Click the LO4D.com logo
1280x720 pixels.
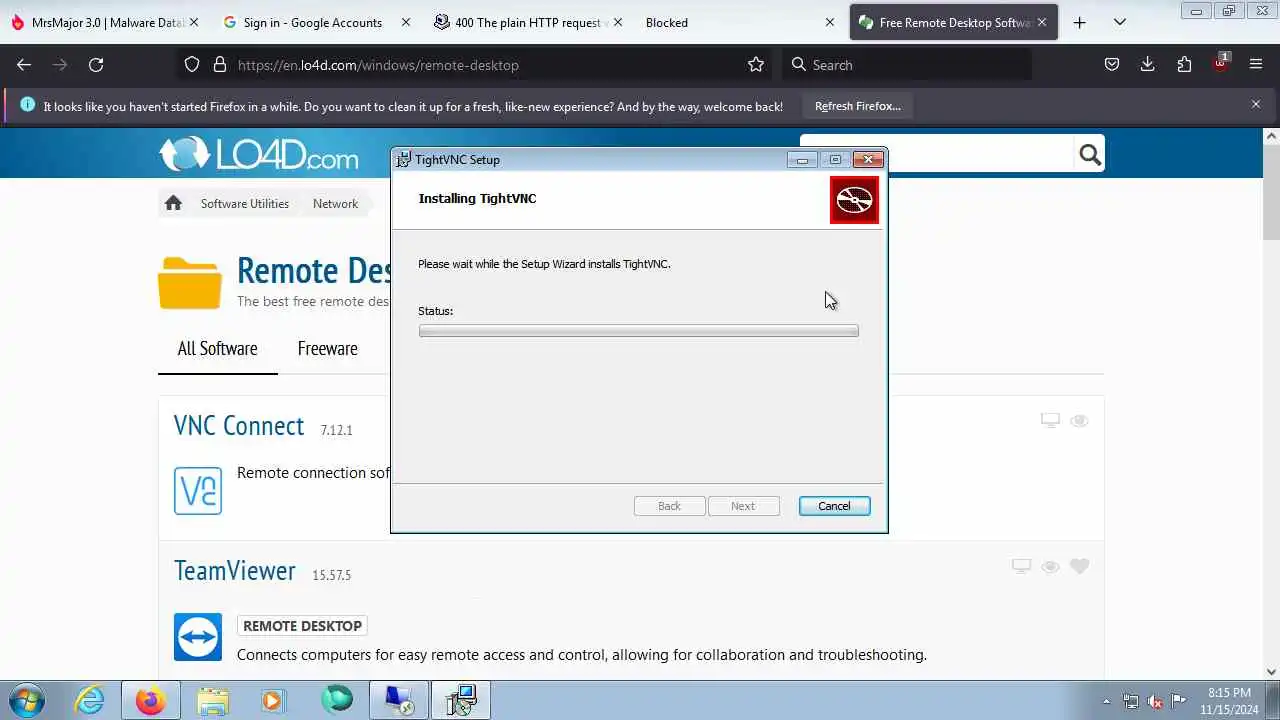pos(258,154)
